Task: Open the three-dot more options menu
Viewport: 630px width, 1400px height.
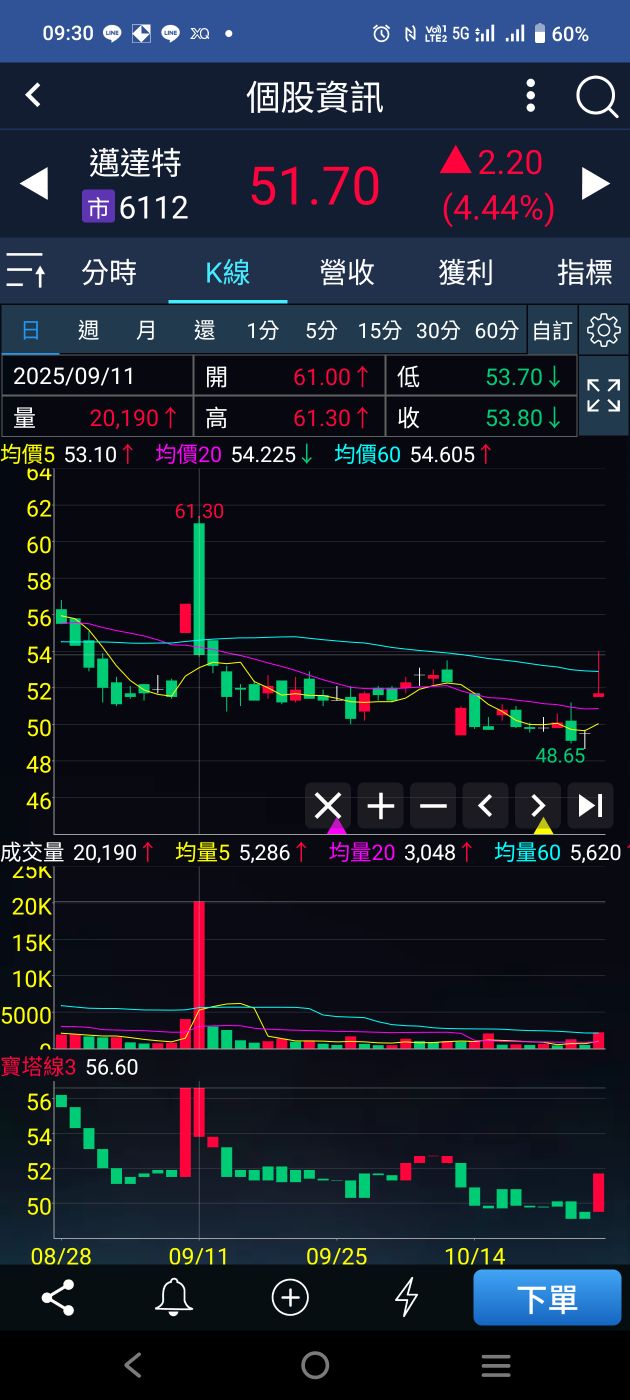Action: (531, 96)
